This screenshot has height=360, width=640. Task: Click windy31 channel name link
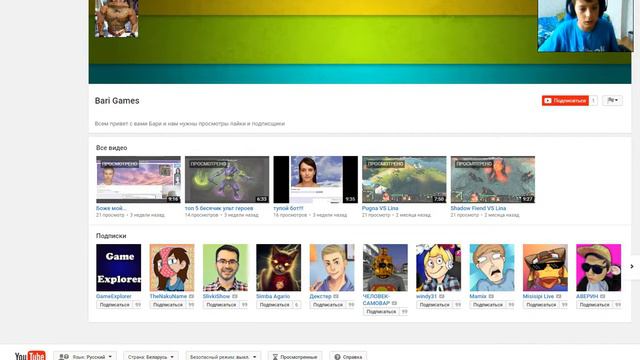(x=427, y=296)
